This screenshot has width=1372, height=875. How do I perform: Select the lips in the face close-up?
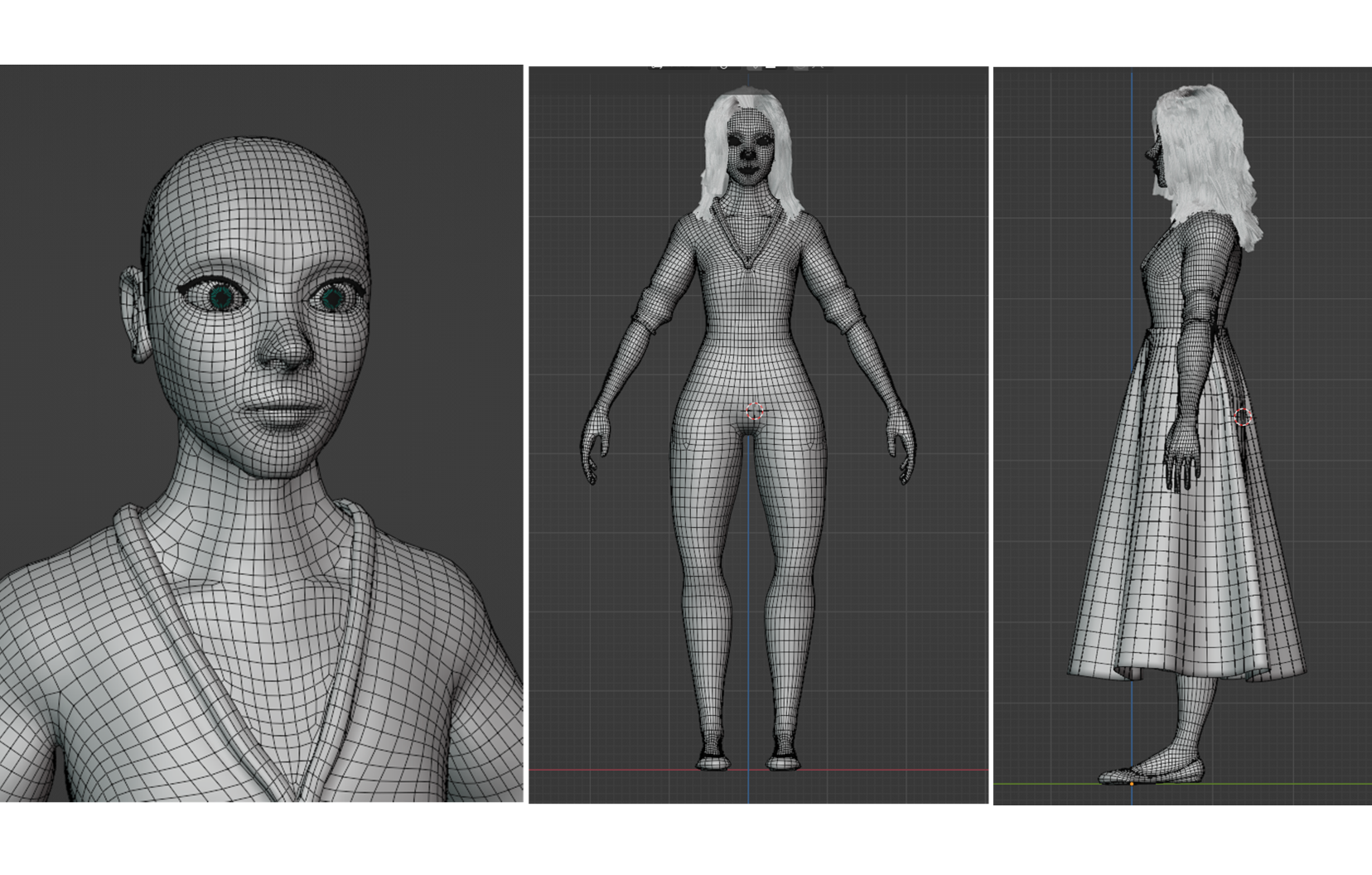284,413
